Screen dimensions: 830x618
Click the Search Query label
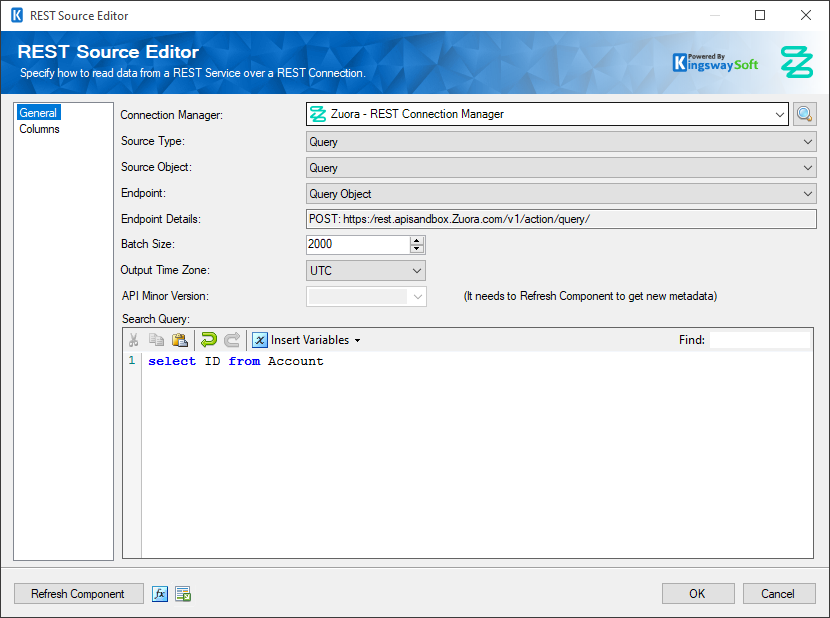click(156, 319)
